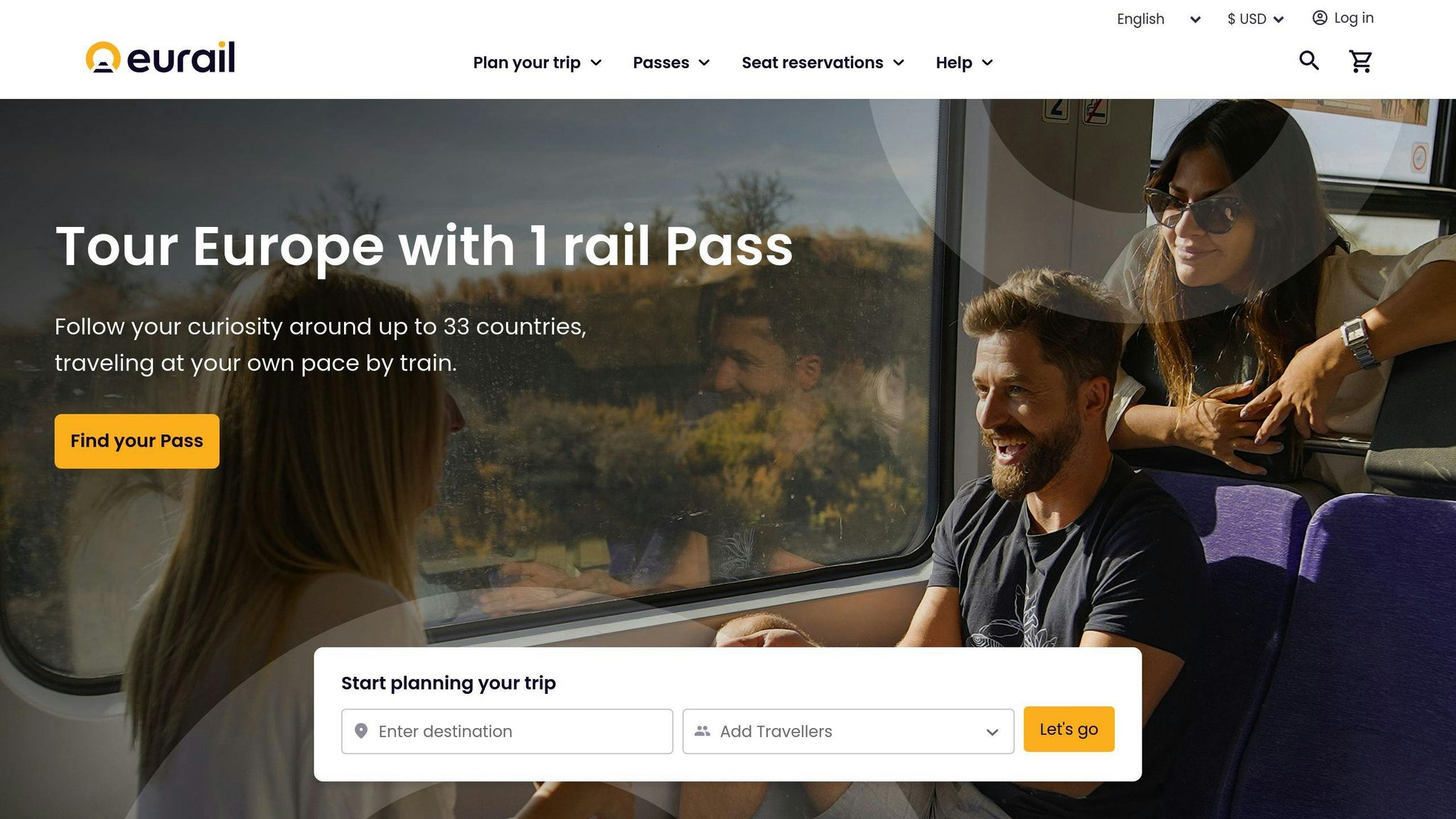The image size is (1456, 819).
Task: Click the chevron in Add Travellers box
Action: pyautogui.click(x=992, y=732)
